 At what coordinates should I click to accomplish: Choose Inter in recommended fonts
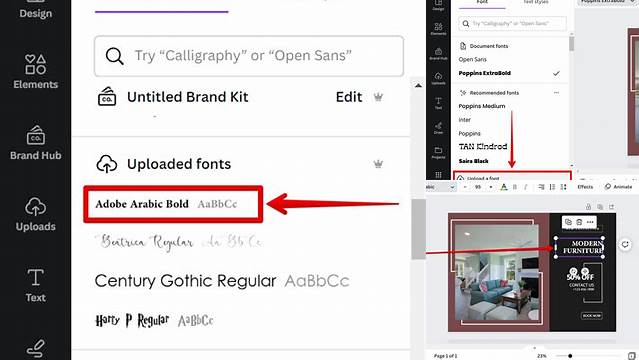click(465, 120)
